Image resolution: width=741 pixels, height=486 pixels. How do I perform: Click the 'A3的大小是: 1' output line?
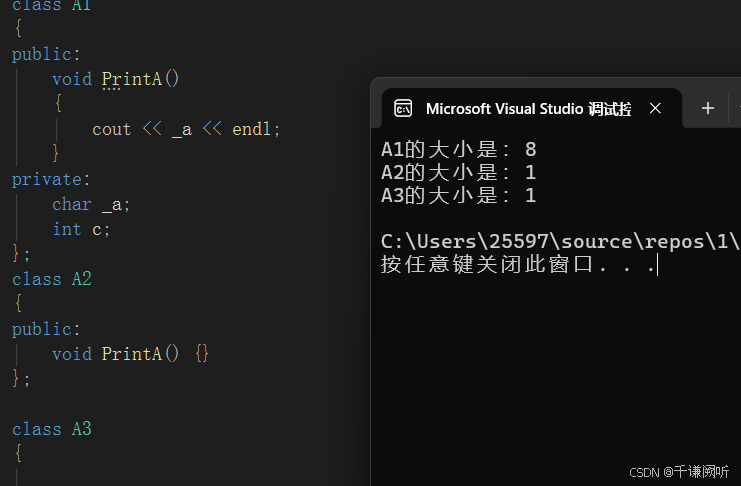point(458,195)
